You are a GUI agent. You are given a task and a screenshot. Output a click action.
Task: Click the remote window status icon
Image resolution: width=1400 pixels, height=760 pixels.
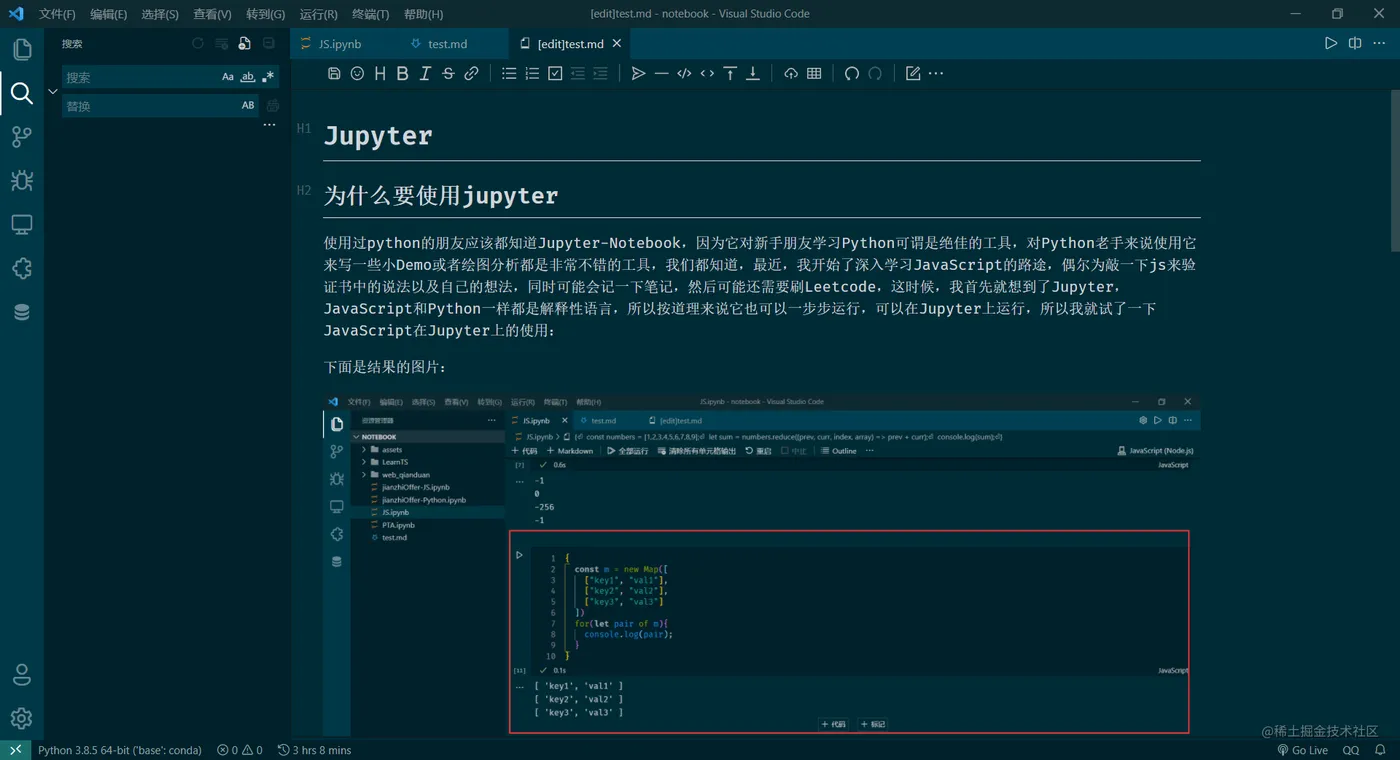(15, 750)
